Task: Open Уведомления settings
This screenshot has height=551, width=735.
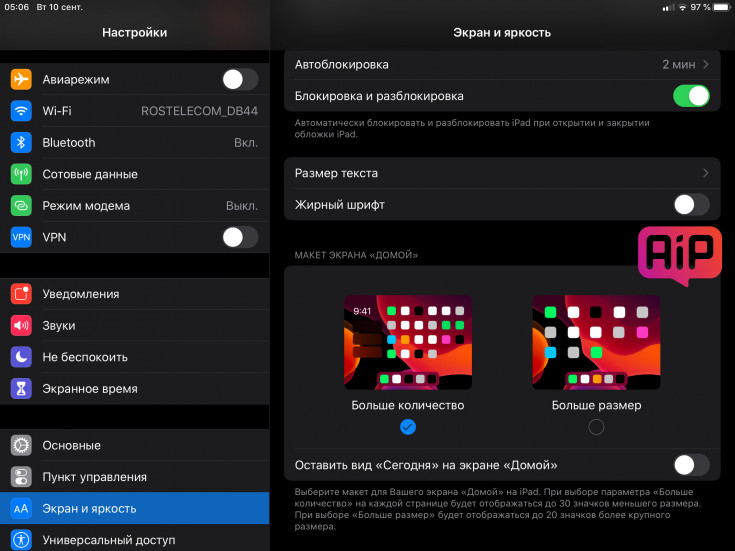Action: tap(135, 294)
